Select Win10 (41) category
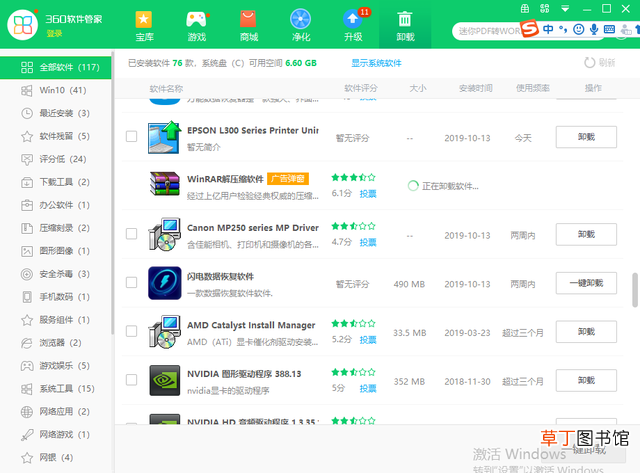The height and width of the screenshot is (473, 640). coord(56,90)
